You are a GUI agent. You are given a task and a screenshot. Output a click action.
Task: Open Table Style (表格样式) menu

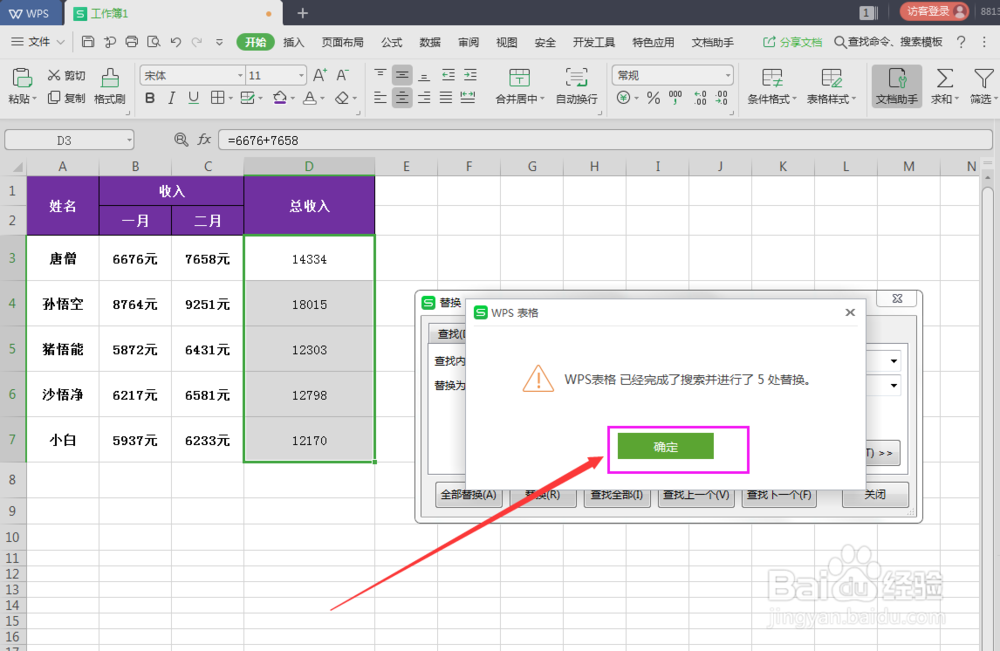[831, 86]
